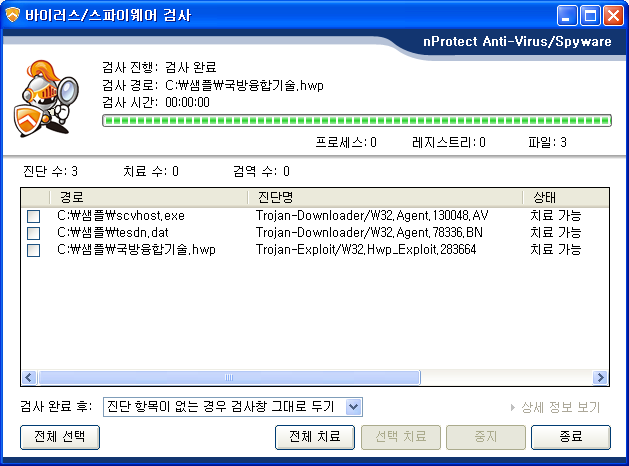Click the 프로세스: 0 count
629x466 pixels.
346,142
